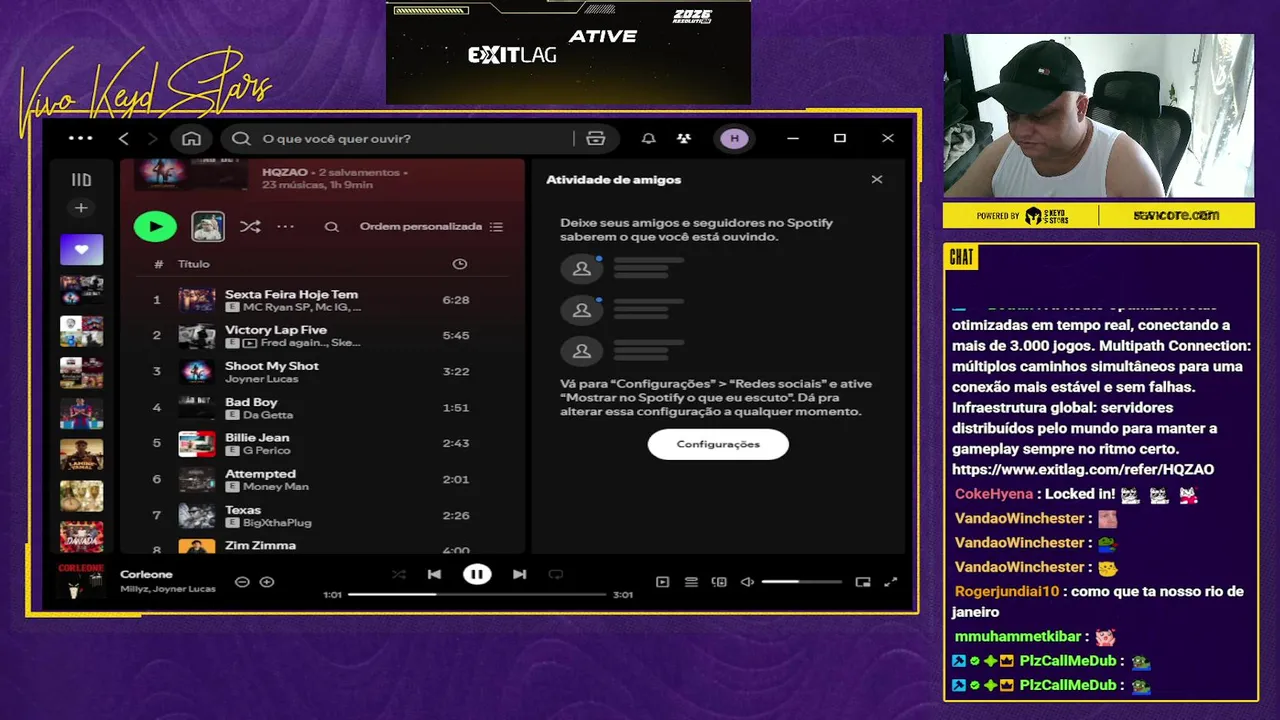The width and height of the screenshot is (1280, 720).
Task: Open the artist link 'Money Man'
Action: click(x=276, y=487)
